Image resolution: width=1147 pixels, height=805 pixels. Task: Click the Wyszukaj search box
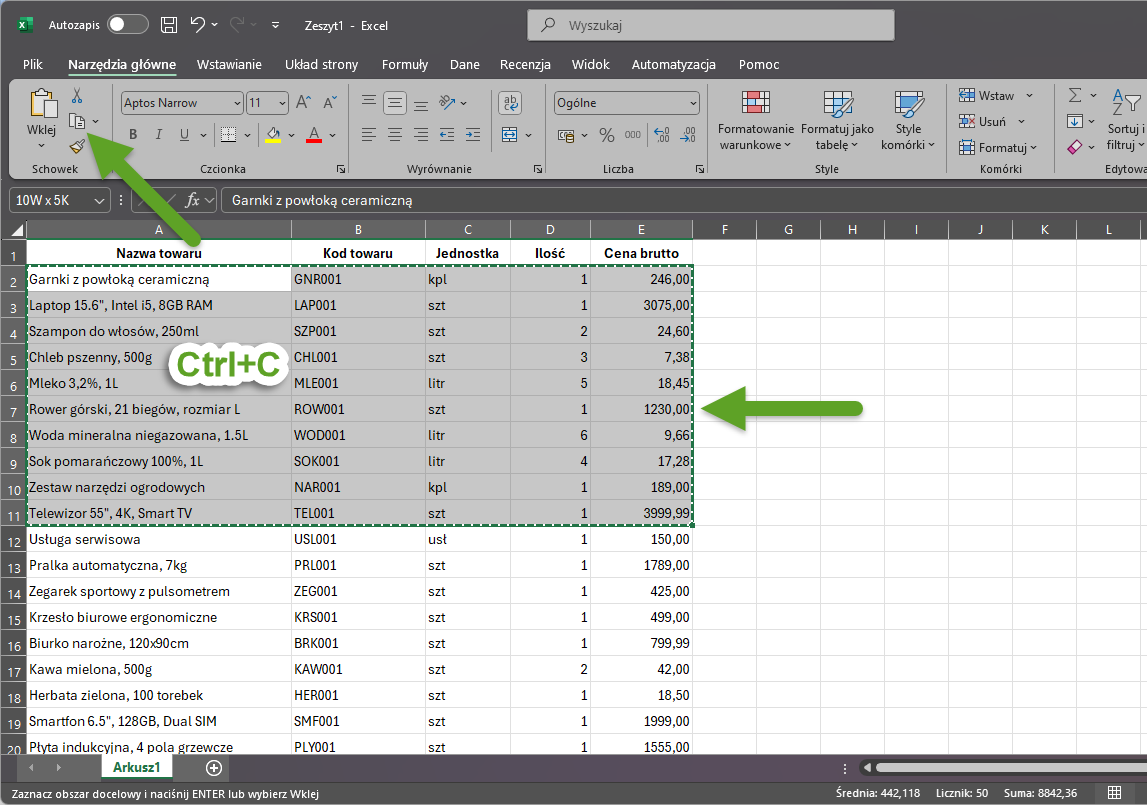pos(710,25)
